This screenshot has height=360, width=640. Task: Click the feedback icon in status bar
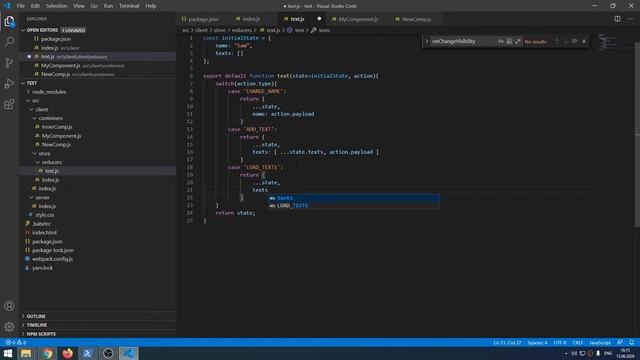pyautogui.click(x=620, y=342)
